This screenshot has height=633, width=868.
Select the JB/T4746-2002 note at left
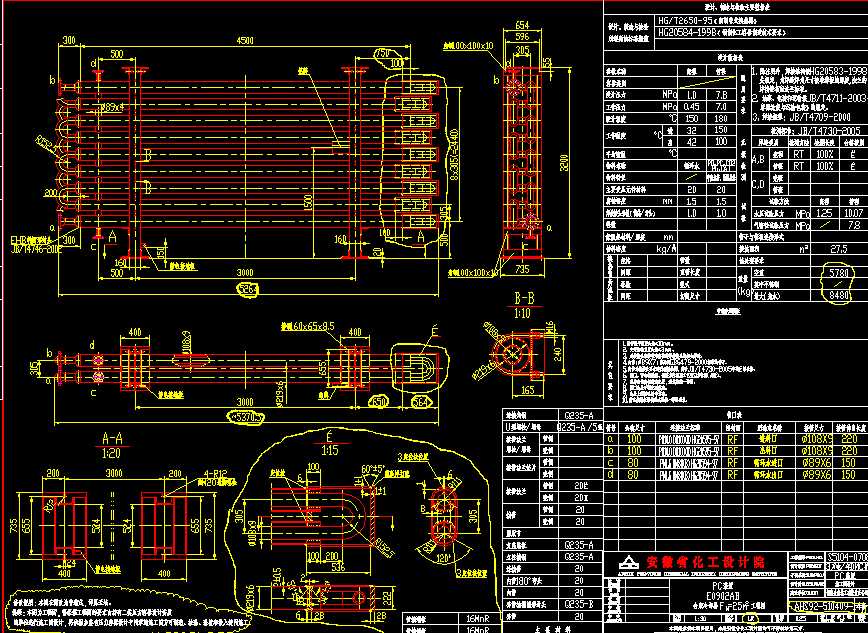(x=36, y=249)
